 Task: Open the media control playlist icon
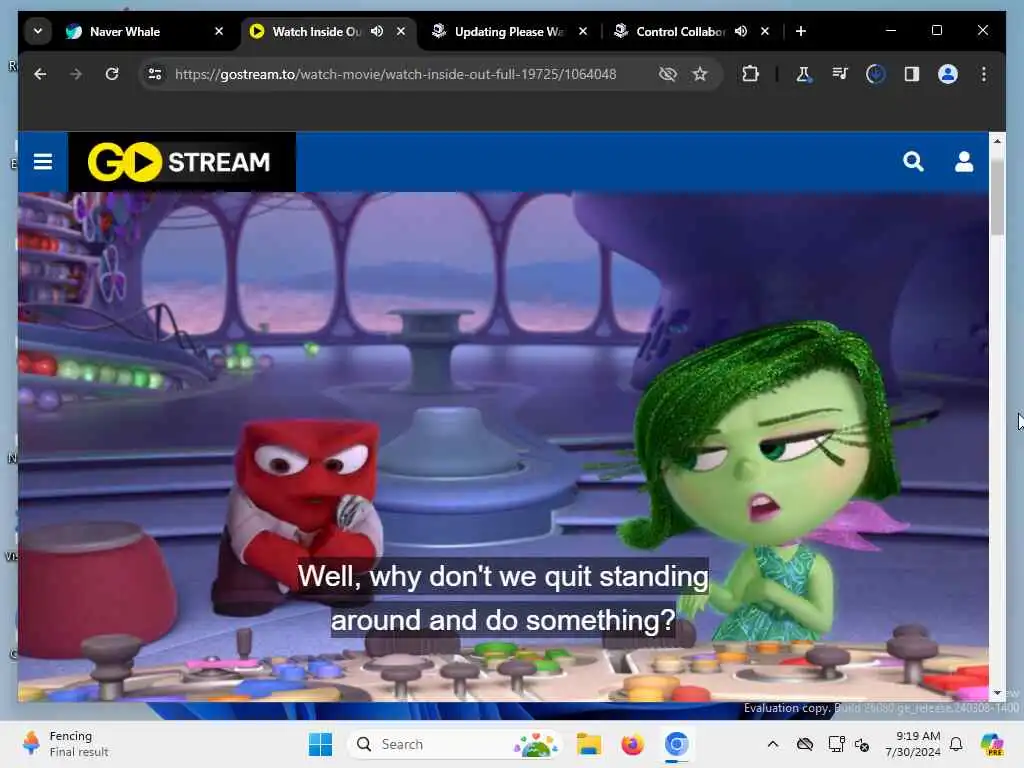click(840, 74)
